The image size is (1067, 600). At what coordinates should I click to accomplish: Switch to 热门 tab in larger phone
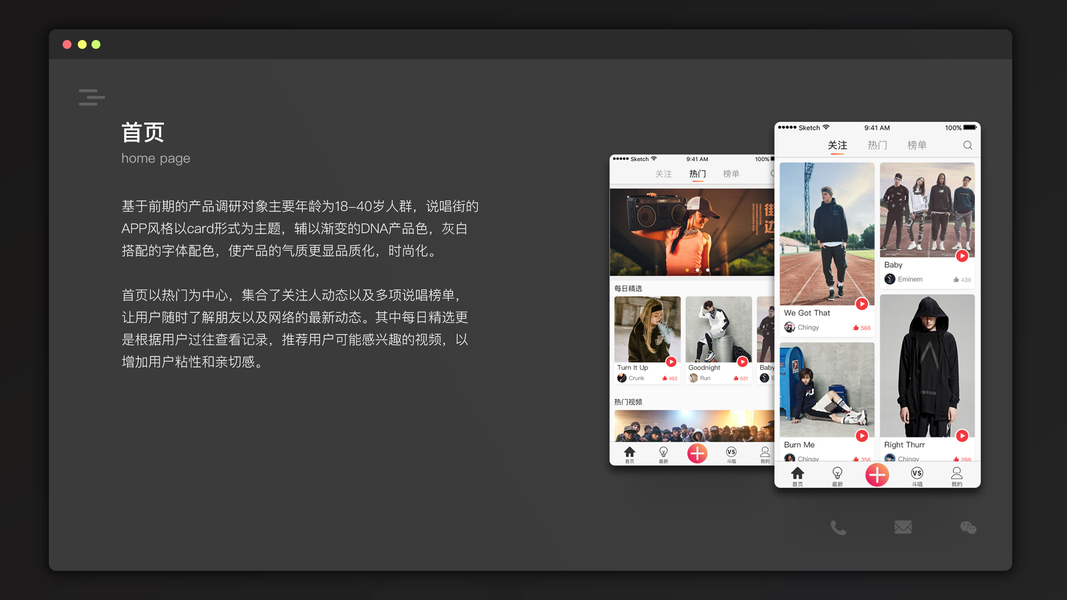coord(877,145)
